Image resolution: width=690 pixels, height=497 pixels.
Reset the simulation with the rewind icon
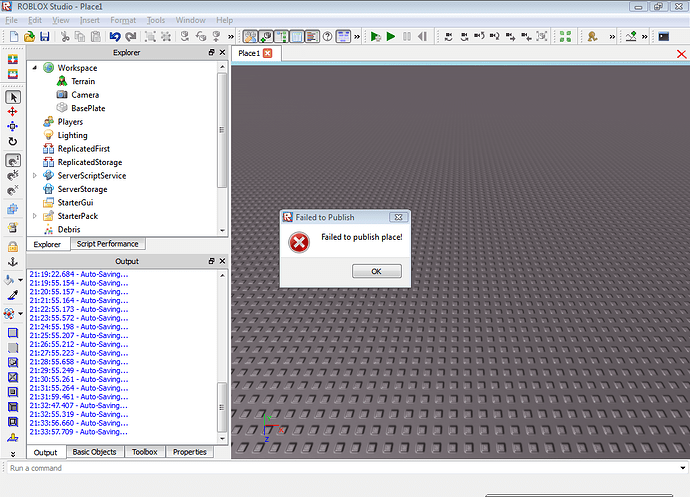[422, 37]
